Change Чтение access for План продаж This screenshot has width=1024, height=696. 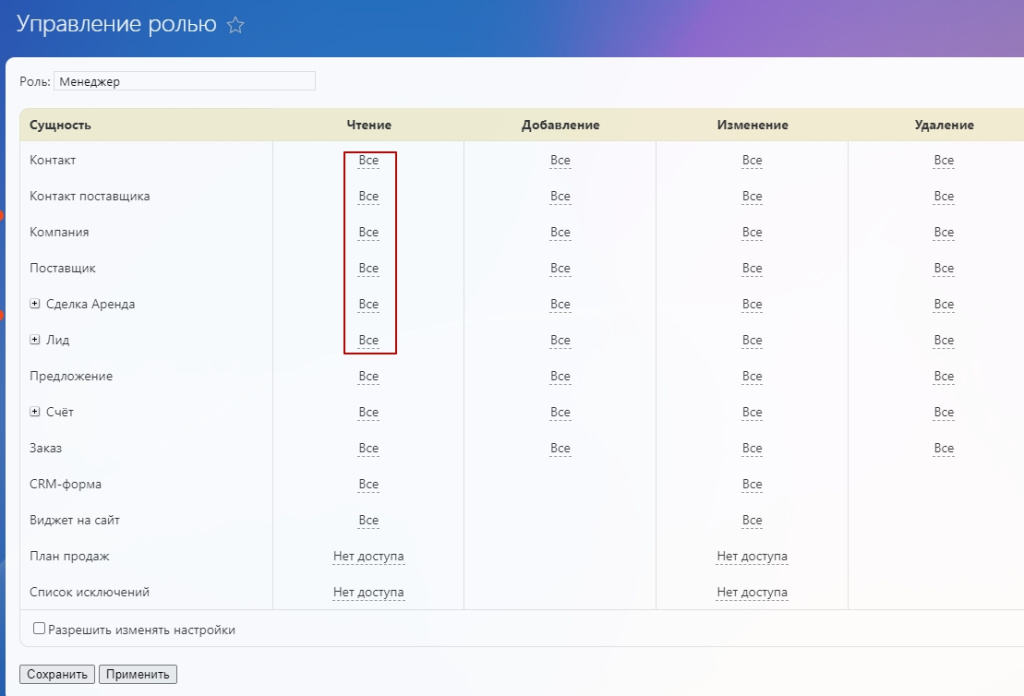point(368,556)
